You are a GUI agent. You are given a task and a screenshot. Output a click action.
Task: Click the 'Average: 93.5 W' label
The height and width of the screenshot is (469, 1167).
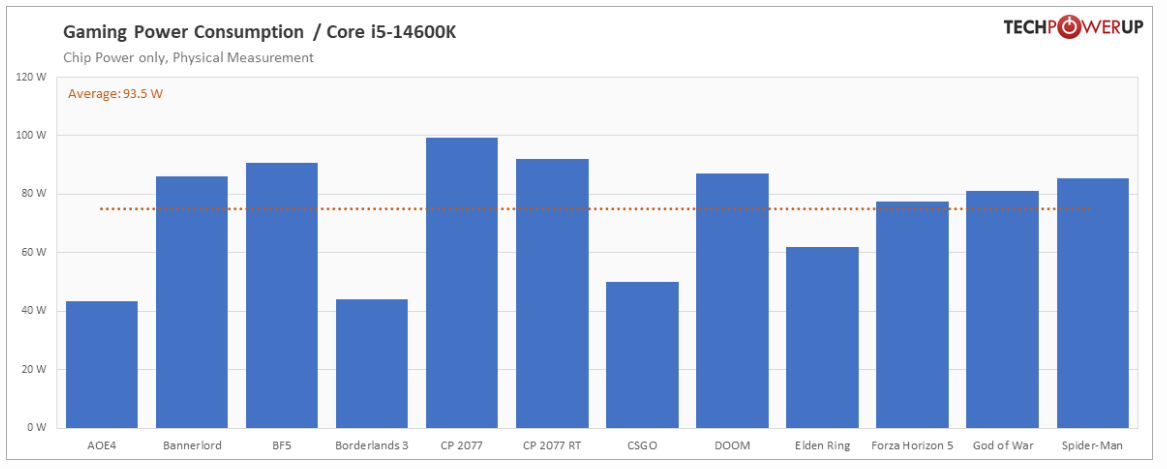pyautogui.click(x=115, y=95)
